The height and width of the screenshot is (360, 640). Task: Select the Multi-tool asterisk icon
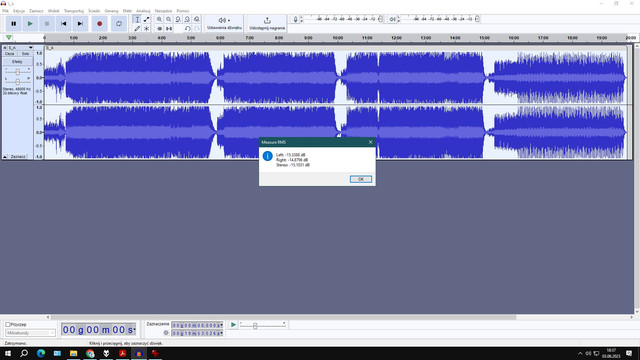tap(146, 29)
